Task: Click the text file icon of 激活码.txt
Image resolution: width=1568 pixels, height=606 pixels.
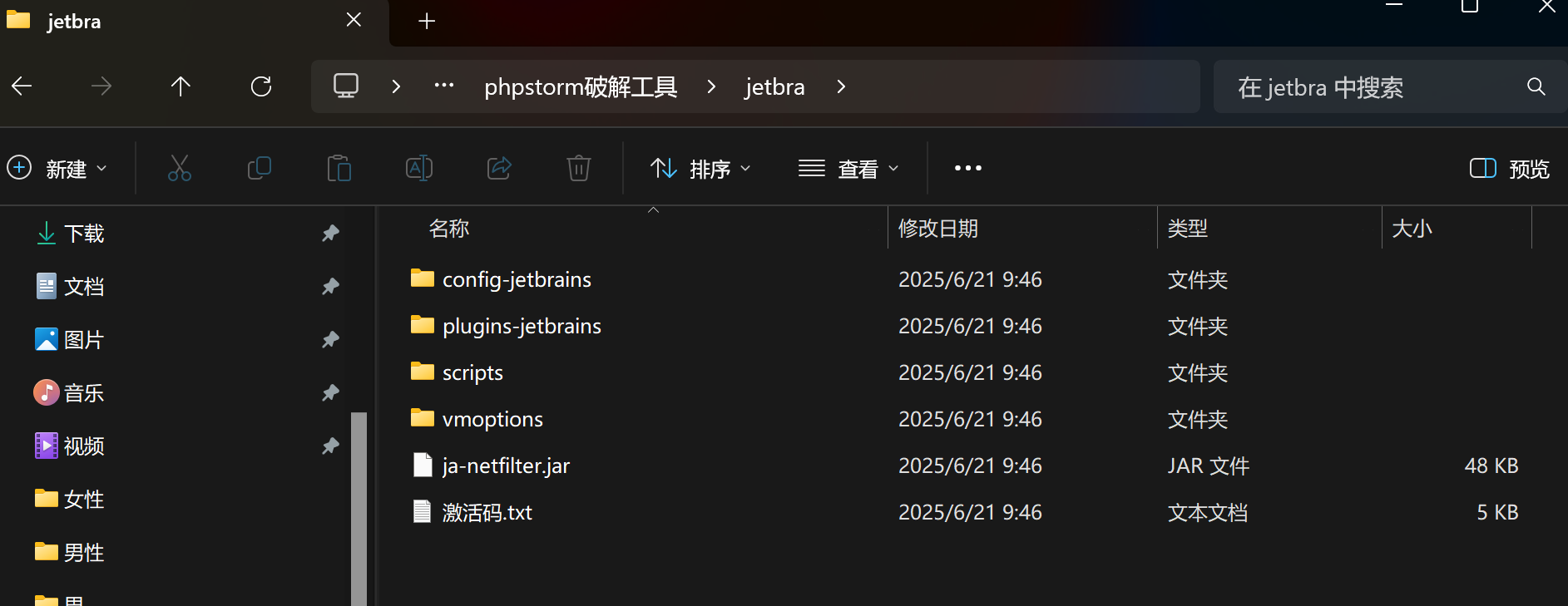Action: 423,511
